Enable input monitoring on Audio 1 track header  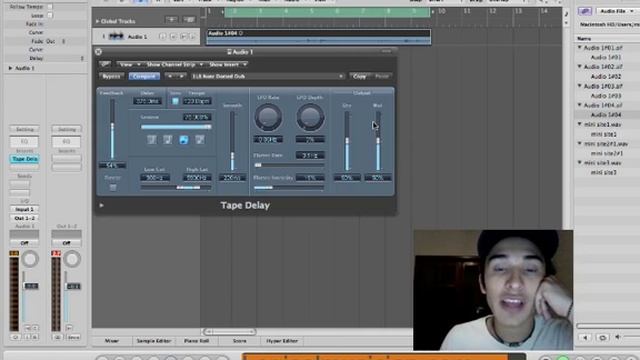[x=162, y=37]
